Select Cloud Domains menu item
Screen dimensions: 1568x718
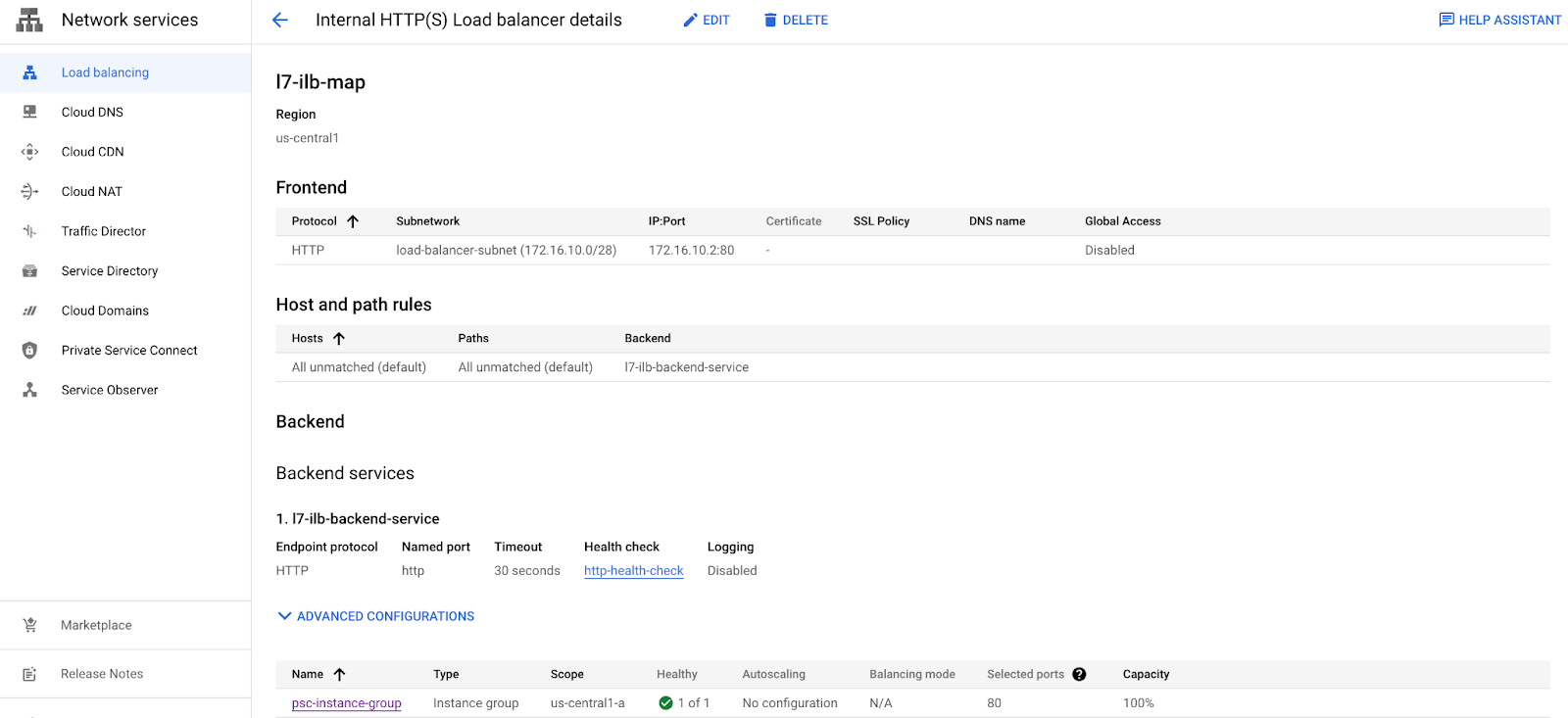(x=105, y=311)
